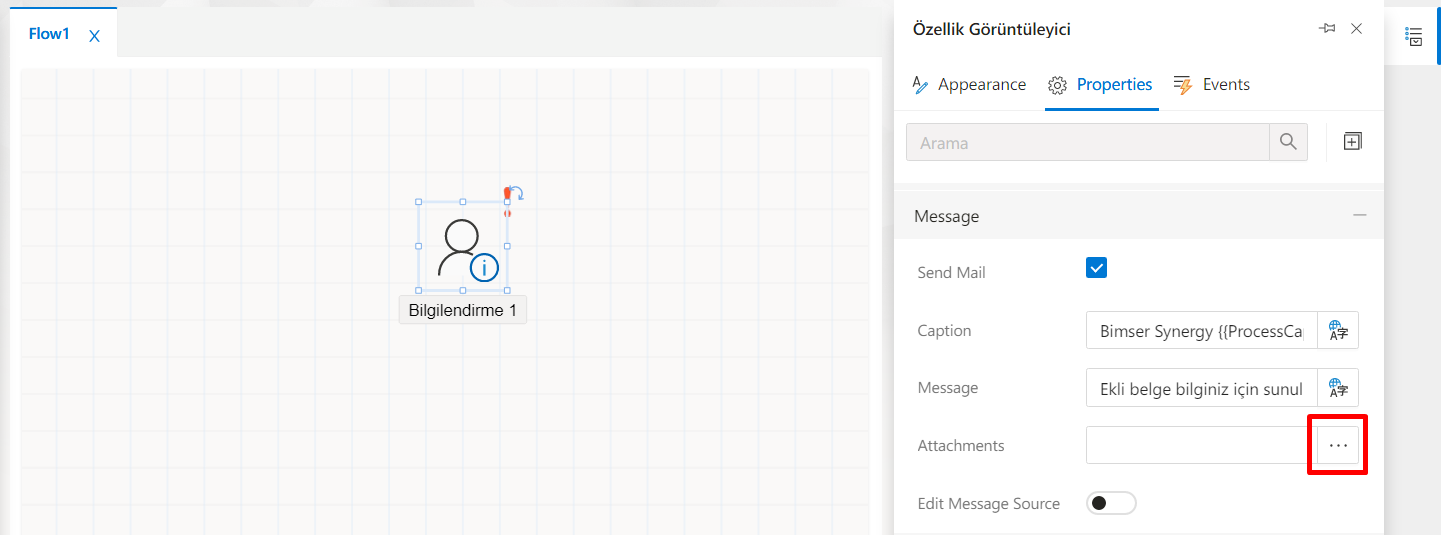
Task: Collapse the Message section
Action: (1359, 215)
